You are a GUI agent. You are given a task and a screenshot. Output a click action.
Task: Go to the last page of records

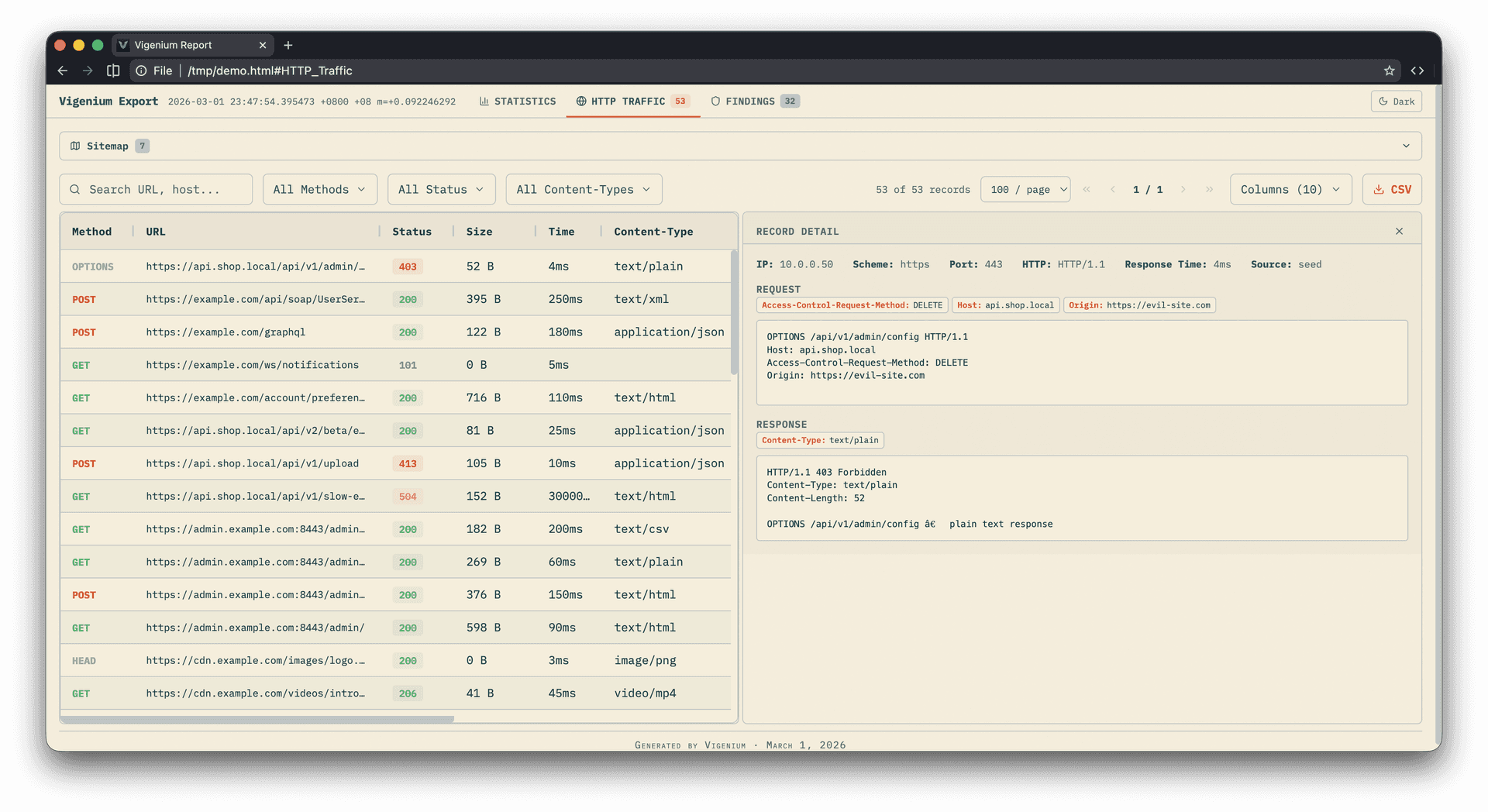[1209, 190]
